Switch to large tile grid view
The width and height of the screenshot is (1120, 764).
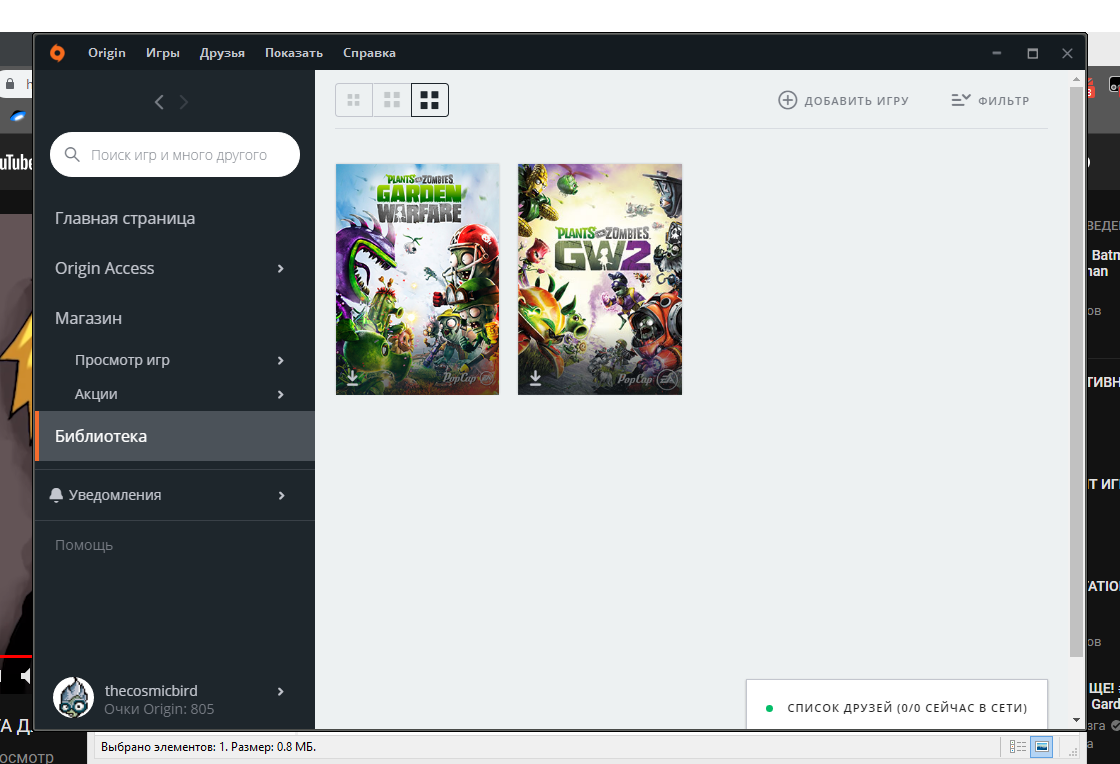430,100
